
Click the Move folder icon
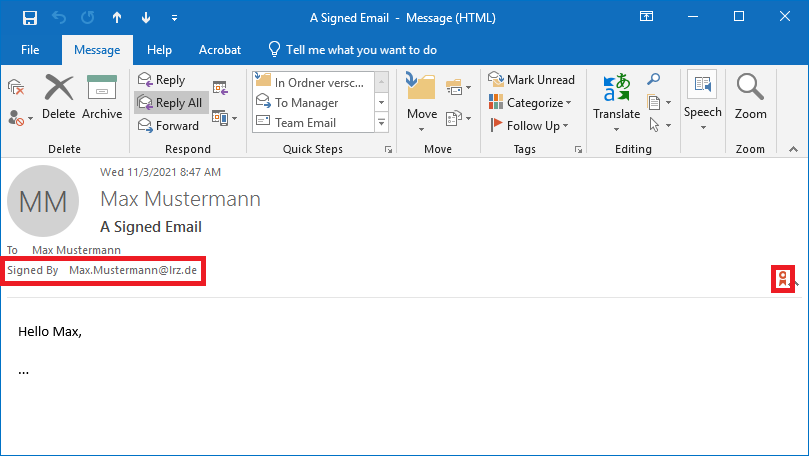click(421, 97)
